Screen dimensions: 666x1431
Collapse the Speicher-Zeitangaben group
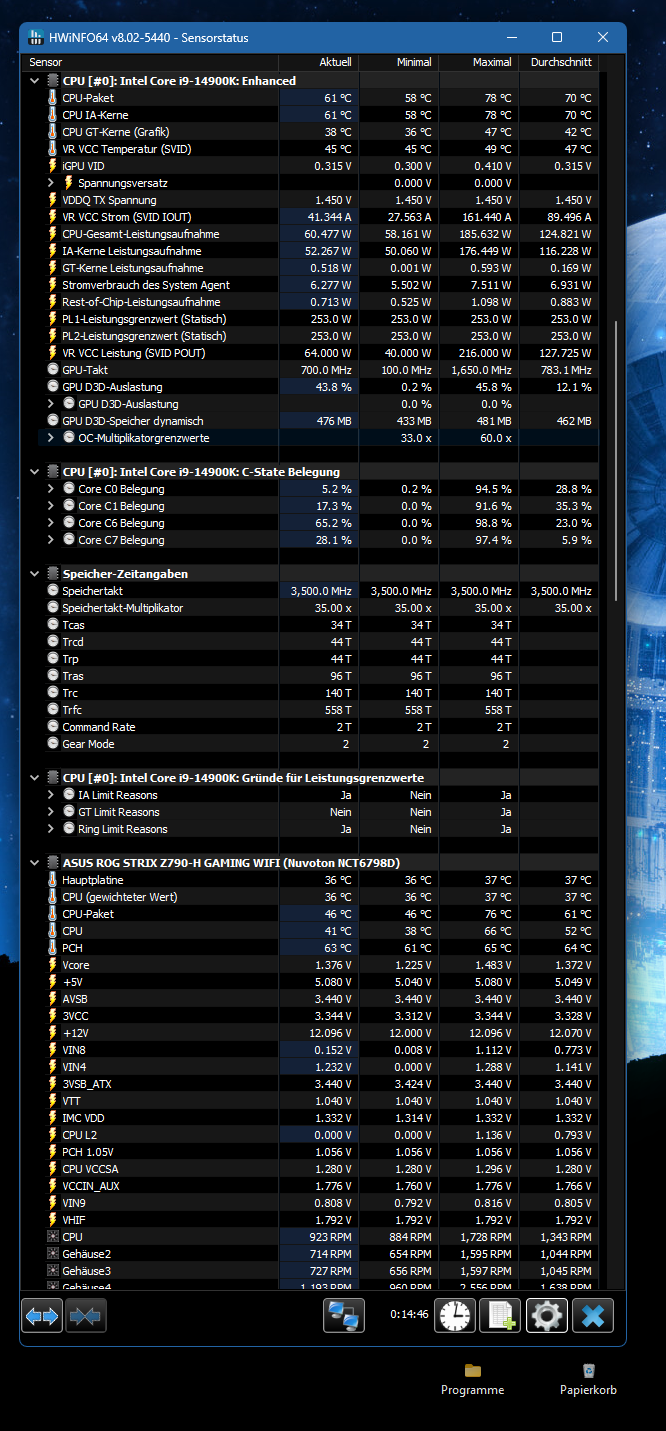[36, 574]
